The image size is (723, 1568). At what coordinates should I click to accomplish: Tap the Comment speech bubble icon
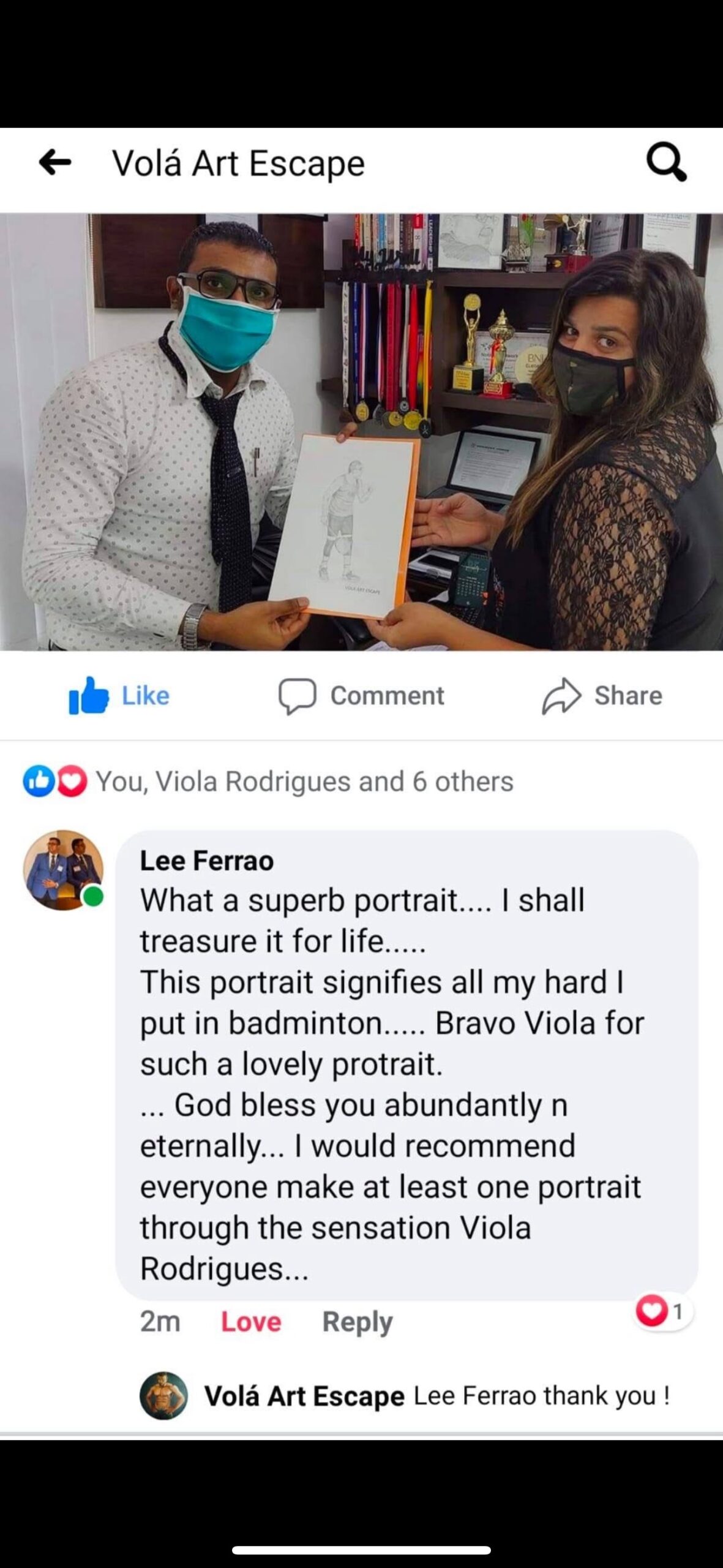click(298, 696)
